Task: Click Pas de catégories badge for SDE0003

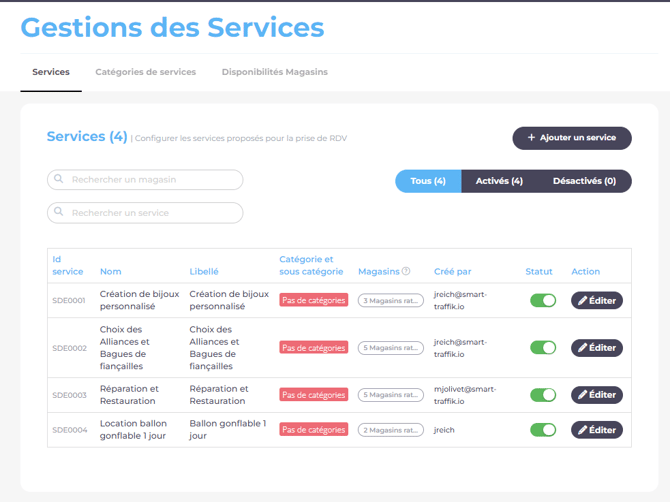Action: pos(314,394)
